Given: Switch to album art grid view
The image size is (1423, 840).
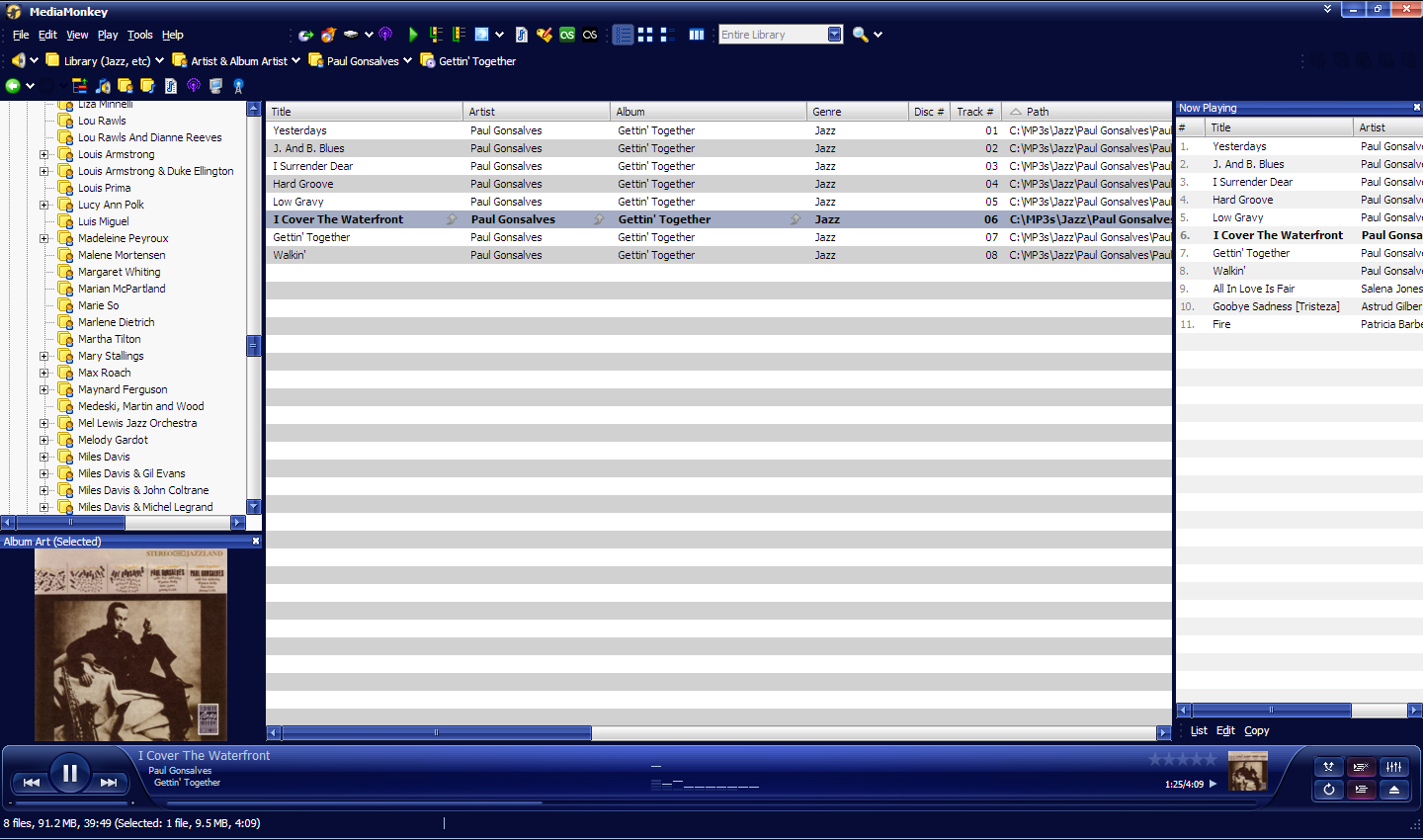Looking at the screenshot, I should pos(645,35).
